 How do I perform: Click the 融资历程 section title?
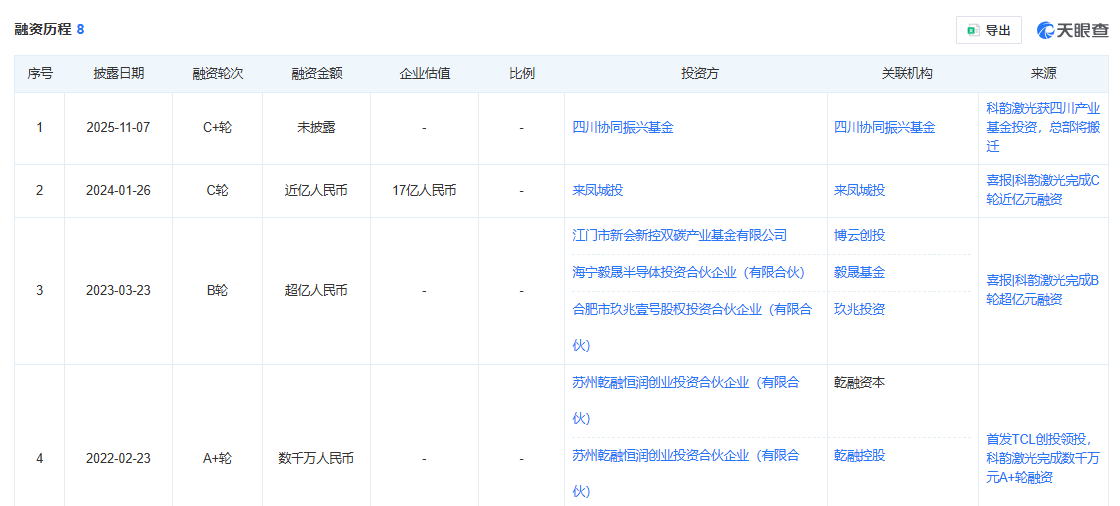click(x=43, y=30)
